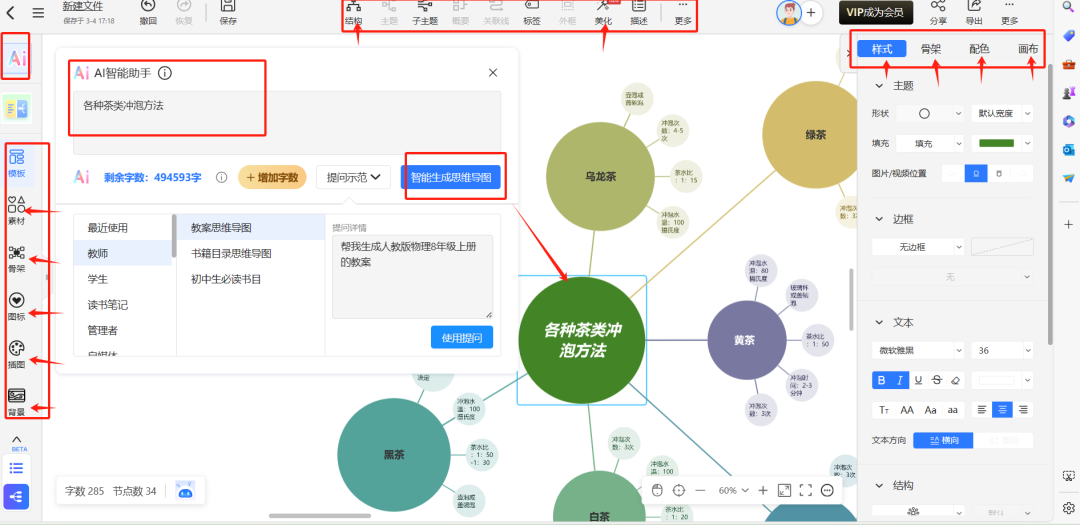This screenshot has width=1080, height=525.
Task: Switch to the 配色 tab
Action: click(979, 49)
